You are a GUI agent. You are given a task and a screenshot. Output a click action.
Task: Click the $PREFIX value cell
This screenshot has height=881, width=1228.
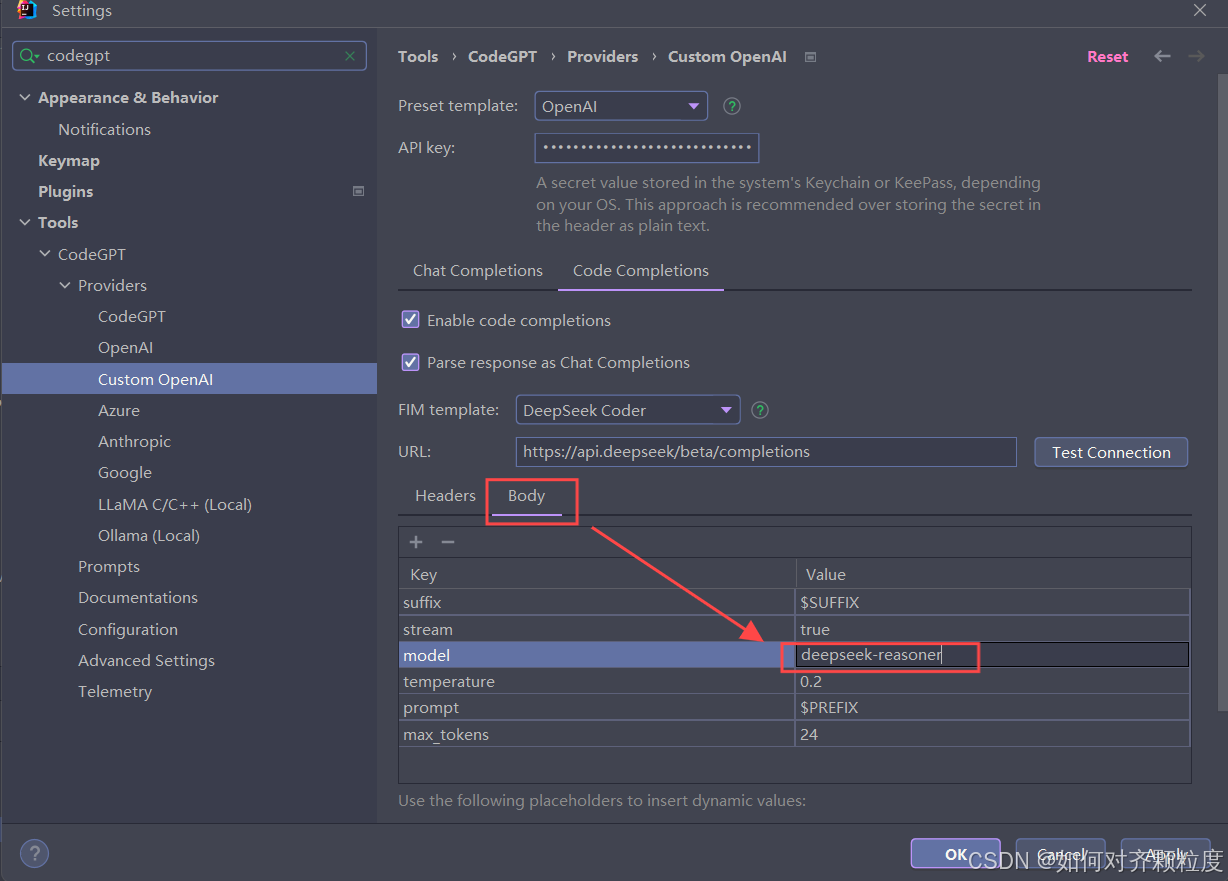[992, 707]
